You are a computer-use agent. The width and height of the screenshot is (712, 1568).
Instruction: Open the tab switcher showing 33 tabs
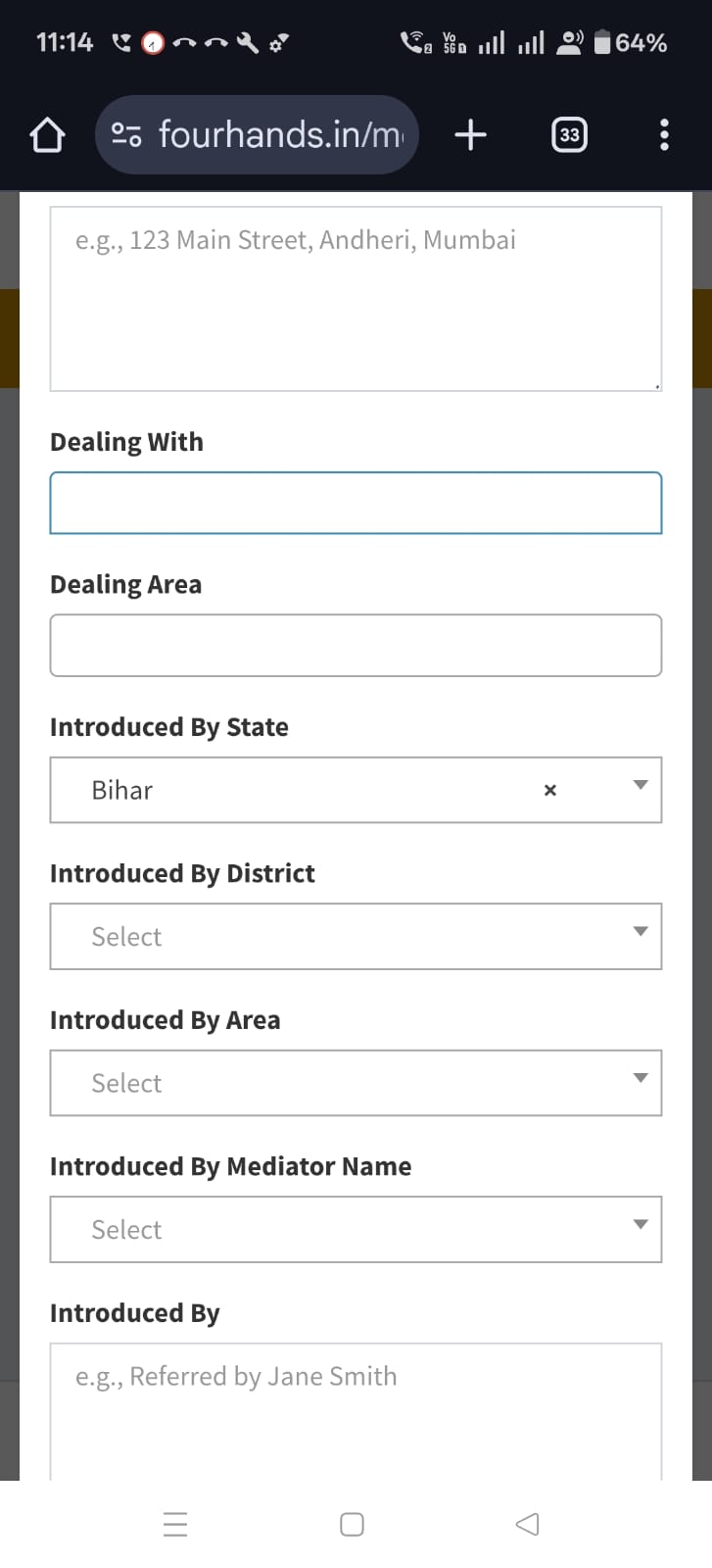tap(570, 134)
